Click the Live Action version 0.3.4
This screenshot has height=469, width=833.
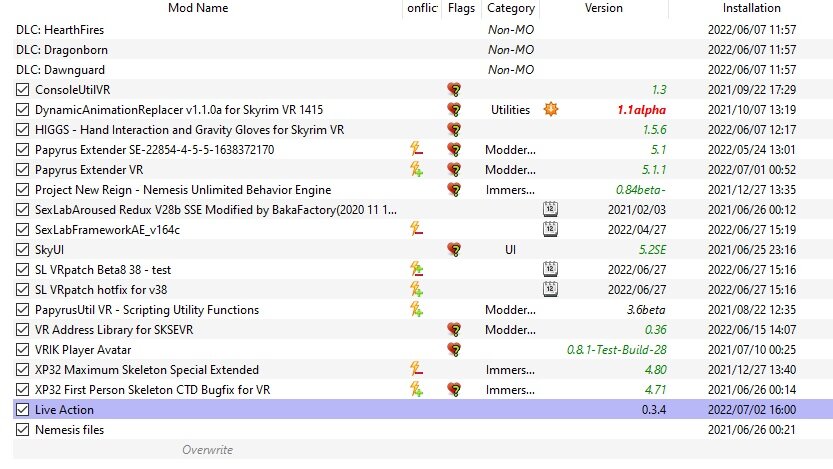[654, 410]
